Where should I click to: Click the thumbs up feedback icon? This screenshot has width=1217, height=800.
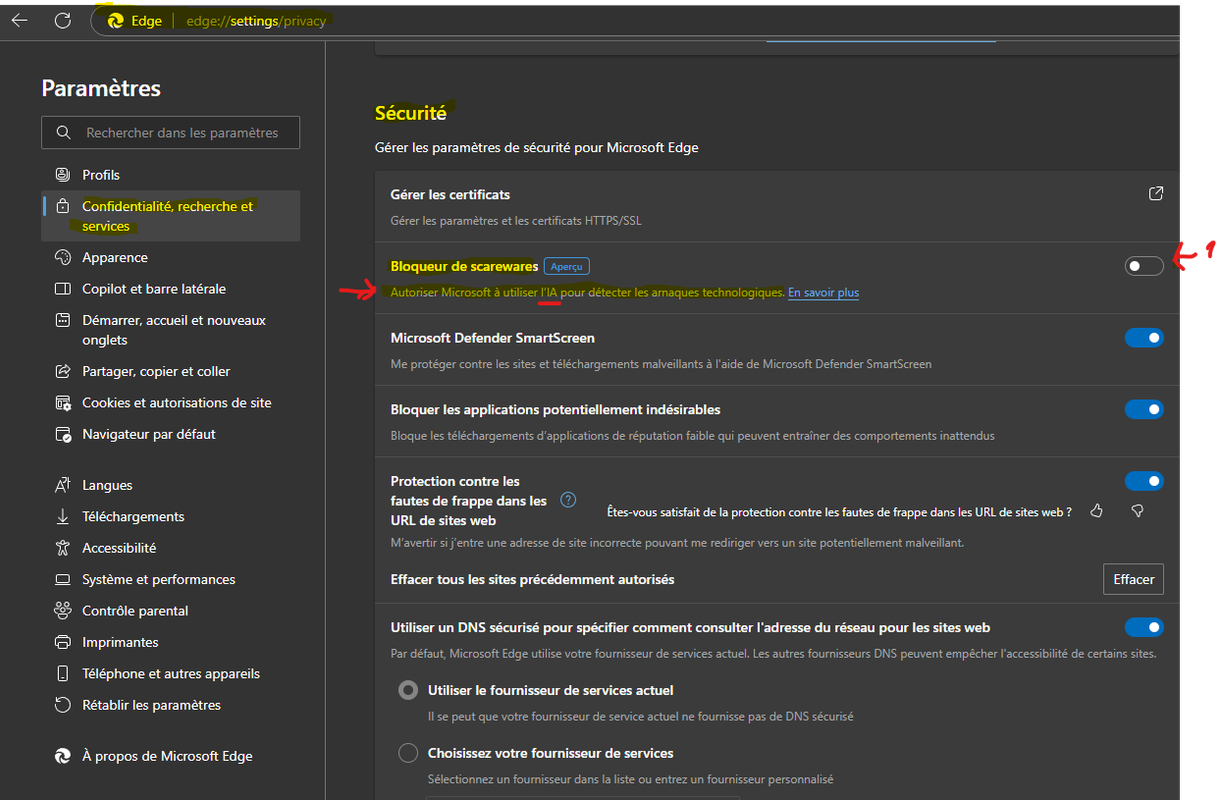pyautogui.click(x=1097, y=511)
